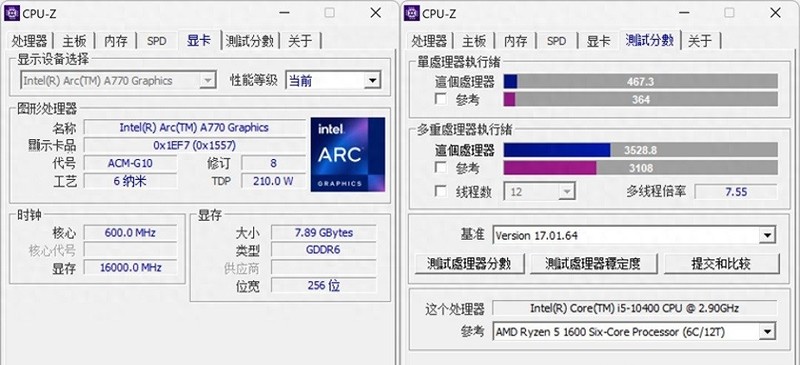Click the TDP value 210.0 W

pos(273,181)
